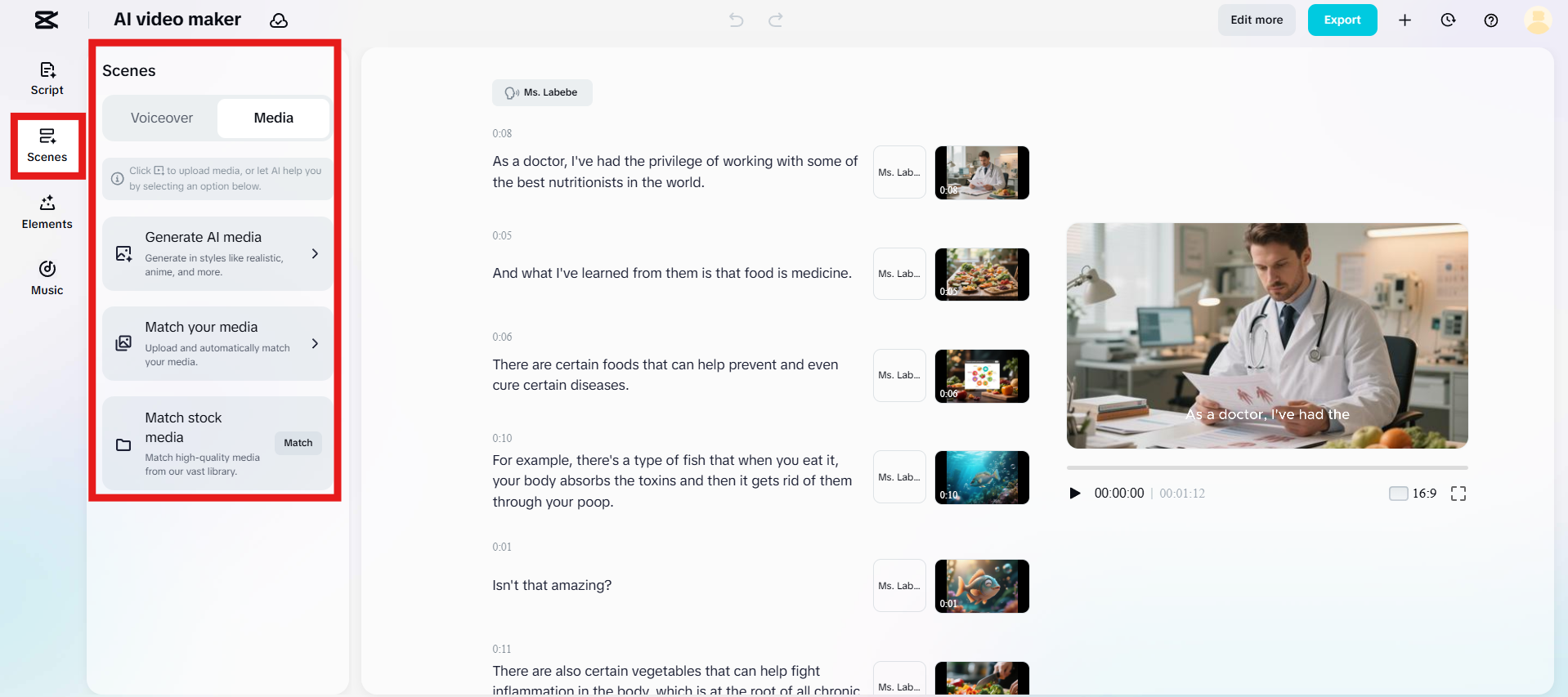Redo the last action
This screenshot has height=697, width=1568.
pos(775,20)
